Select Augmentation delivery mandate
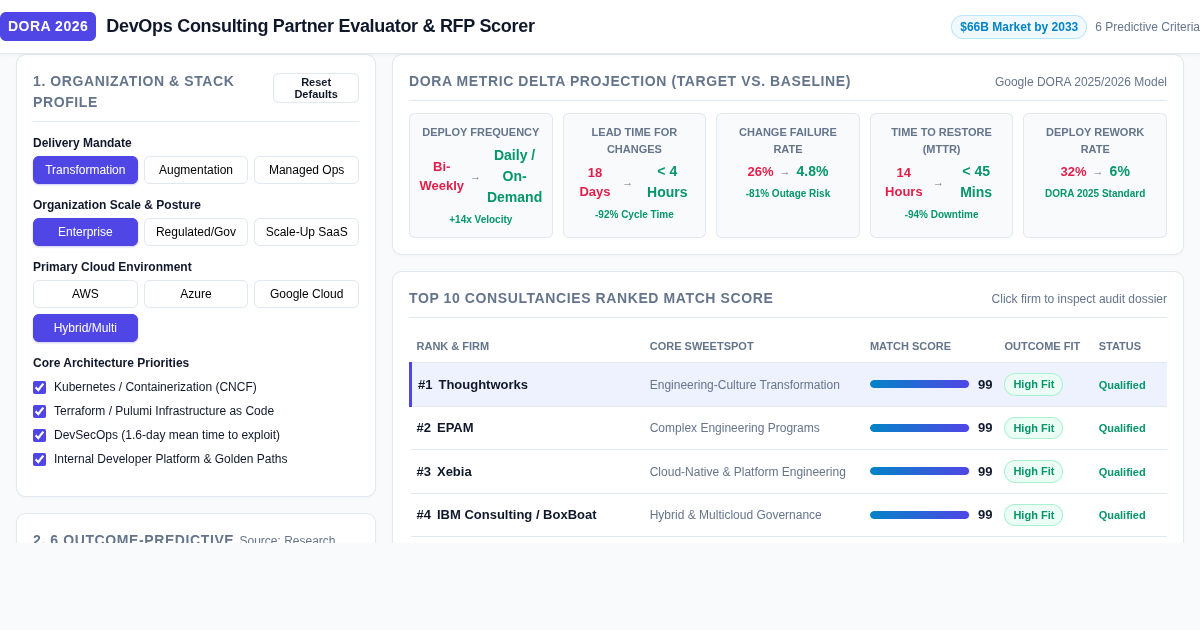Viewport: 1200px width, 630px height. tap(196, 170)
